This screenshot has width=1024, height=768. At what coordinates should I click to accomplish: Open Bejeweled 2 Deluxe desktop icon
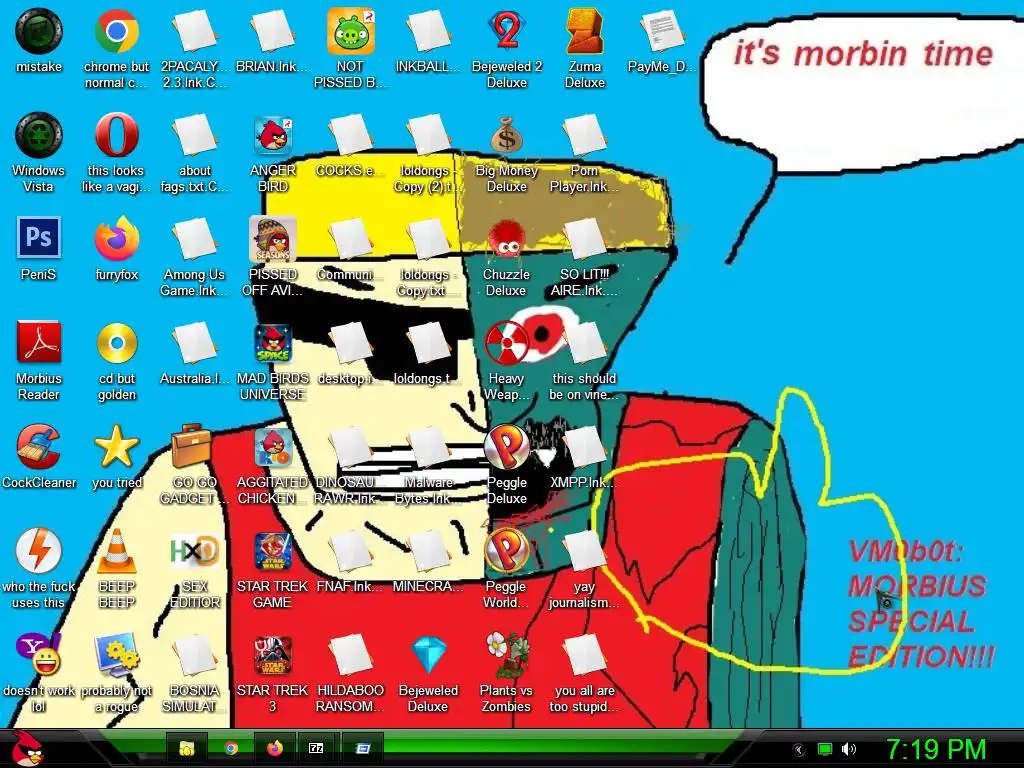click(507, 31)
